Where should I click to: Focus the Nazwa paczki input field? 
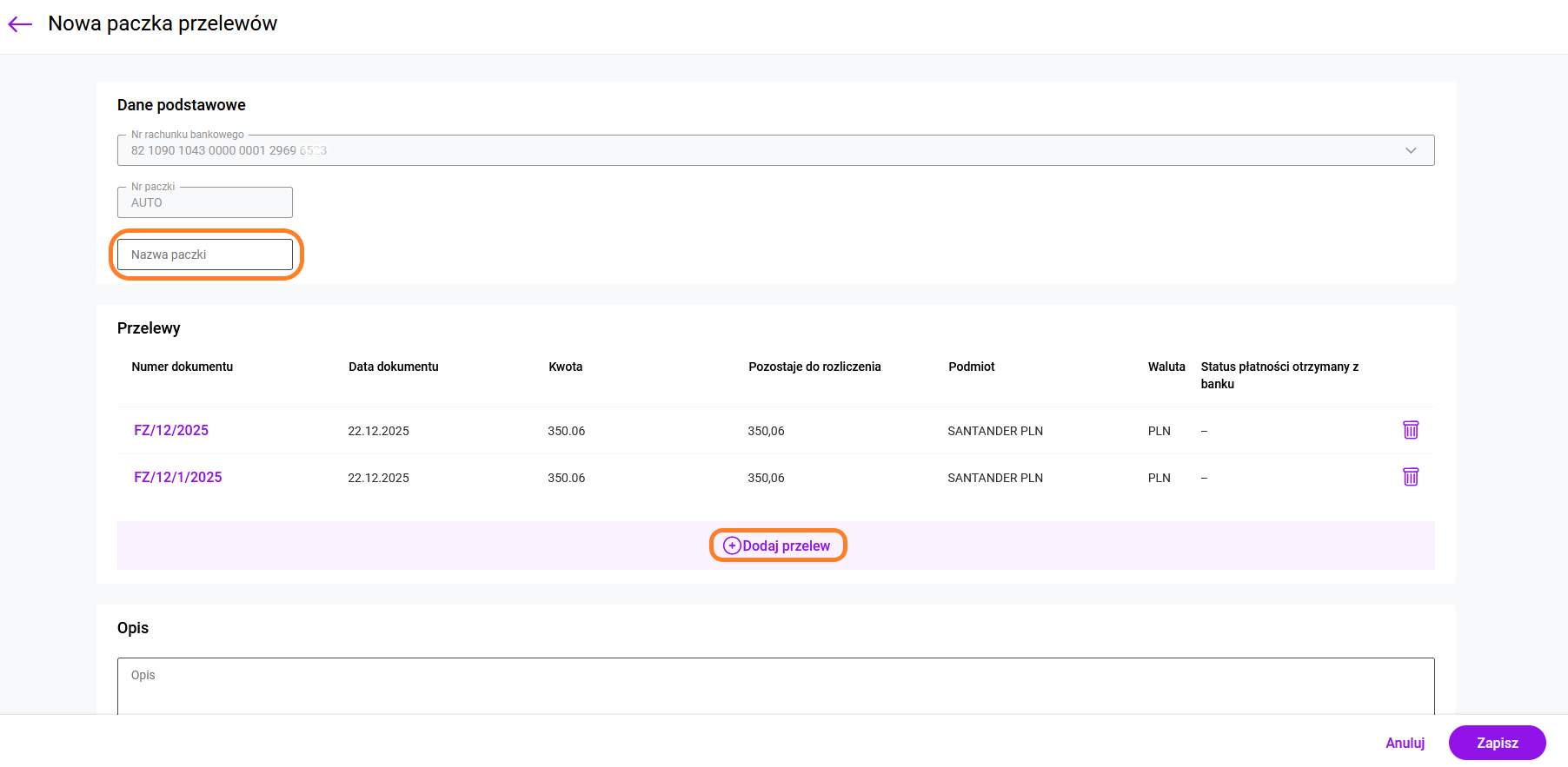205,255
